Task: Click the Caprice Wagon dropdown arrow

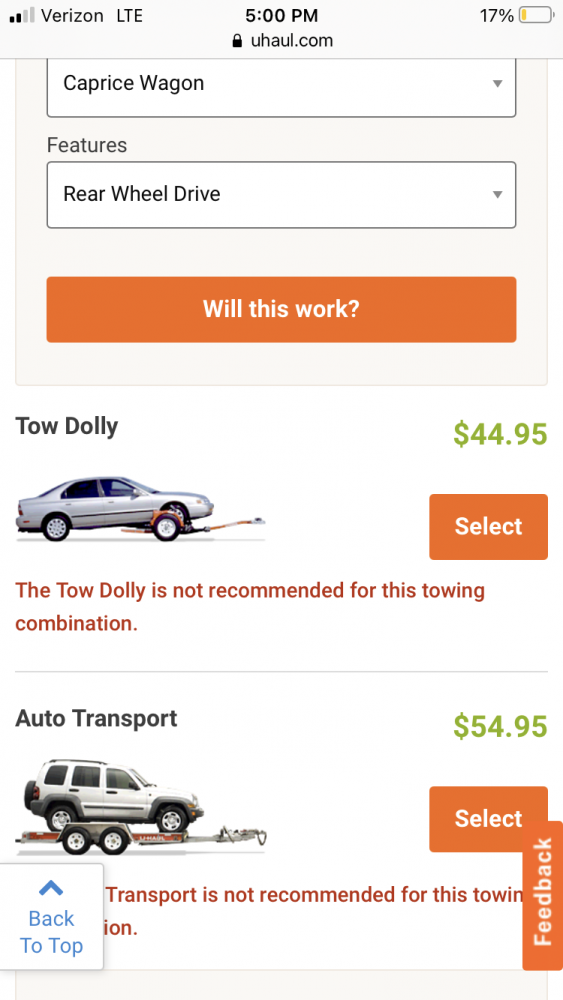Action: pos(498,84)
